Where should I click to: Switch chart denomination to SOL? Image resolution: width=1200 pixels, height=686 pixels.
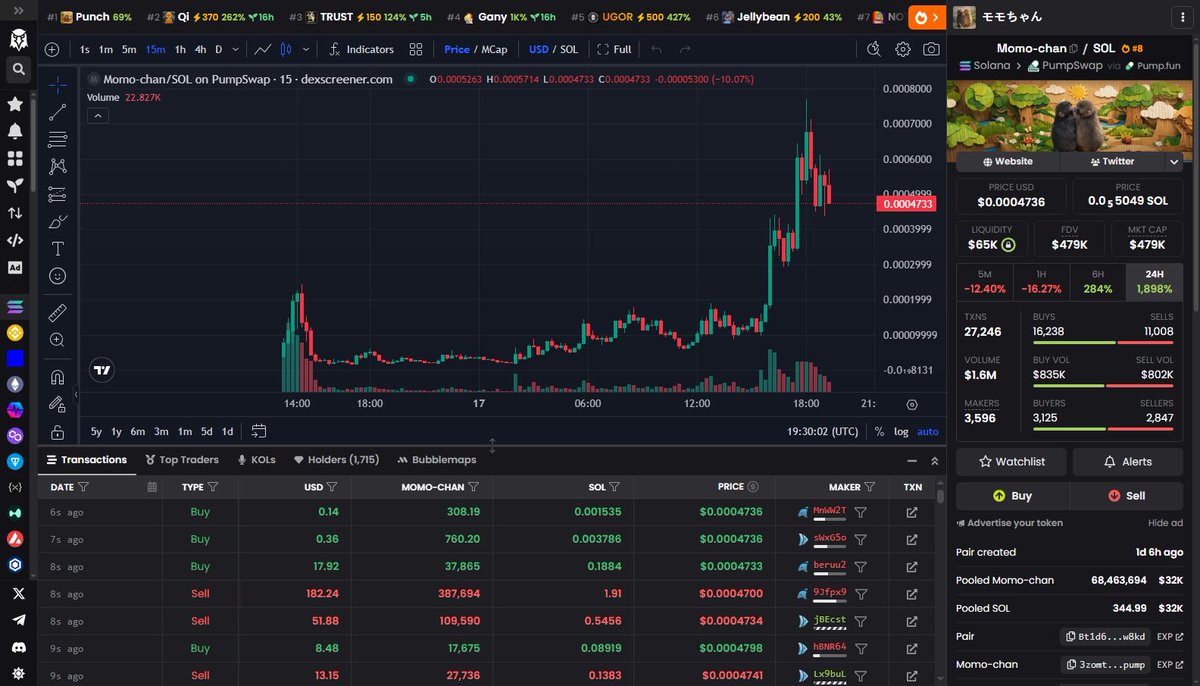(x=569, y=49)
